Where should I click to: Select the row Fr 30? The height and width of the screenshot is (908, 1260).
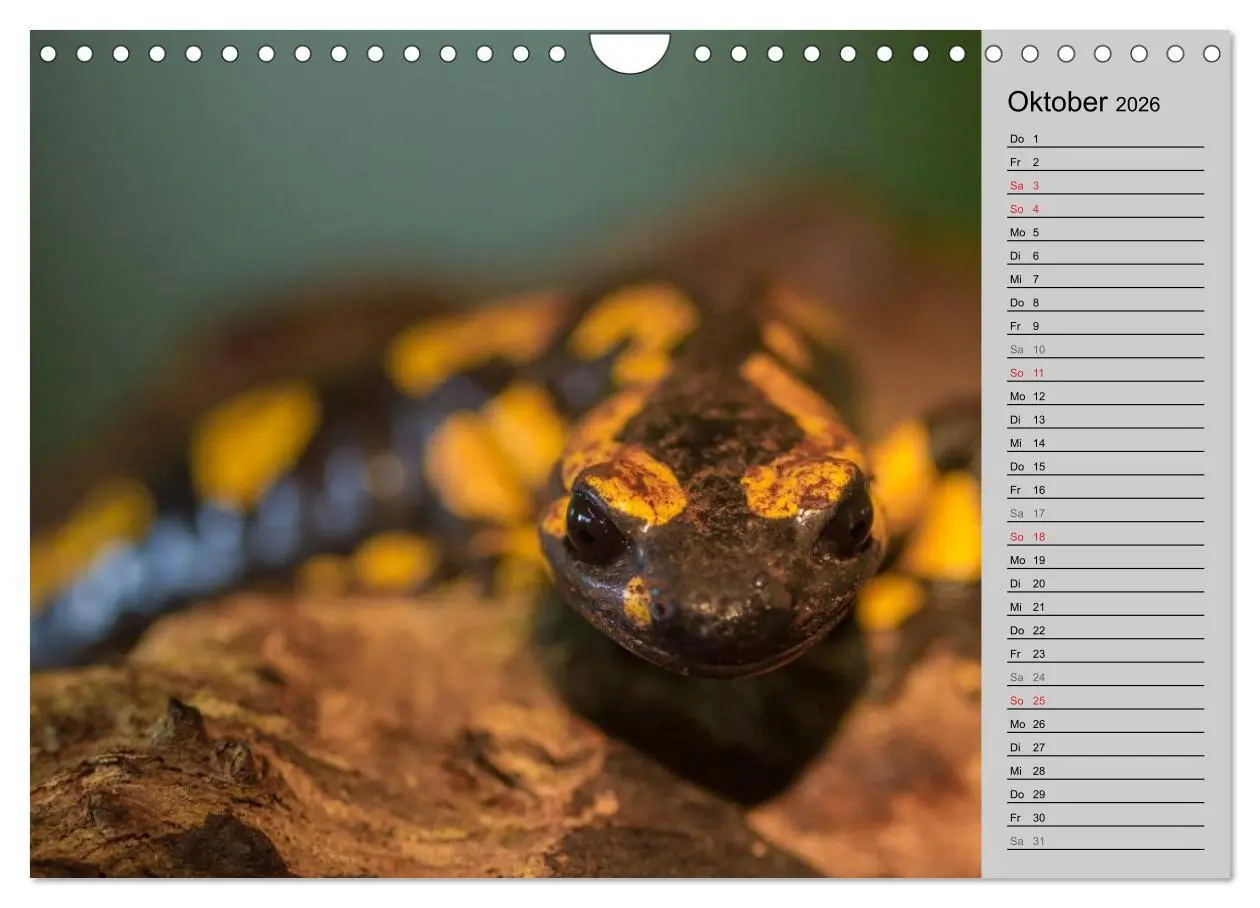coord(1105,818)
